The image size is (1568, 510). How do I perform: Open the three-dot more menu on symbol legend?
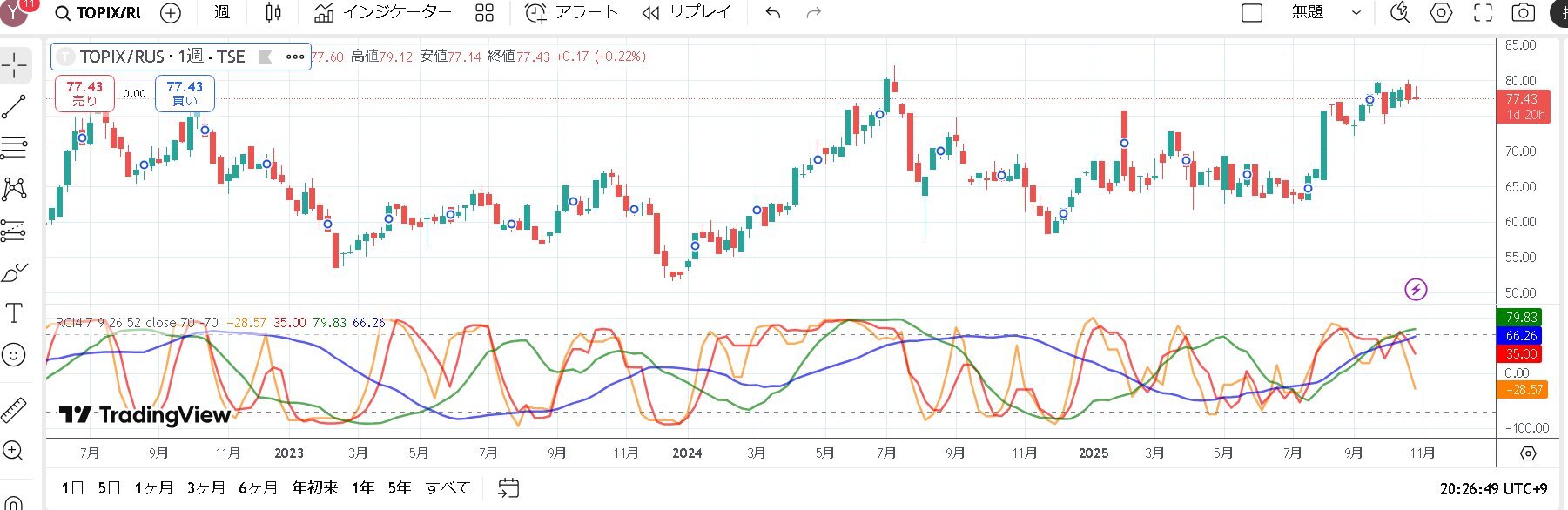[x=295, y=57]
